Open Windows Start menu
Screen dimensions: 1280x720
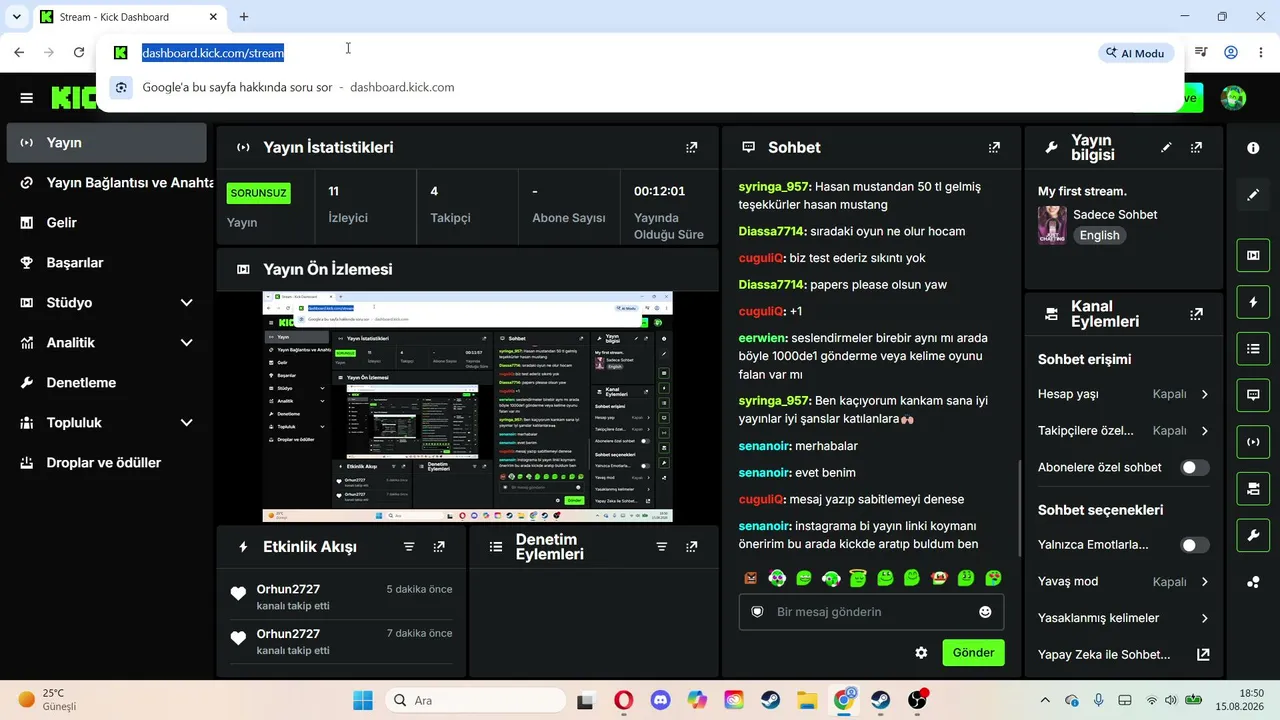tap(362, 700)
